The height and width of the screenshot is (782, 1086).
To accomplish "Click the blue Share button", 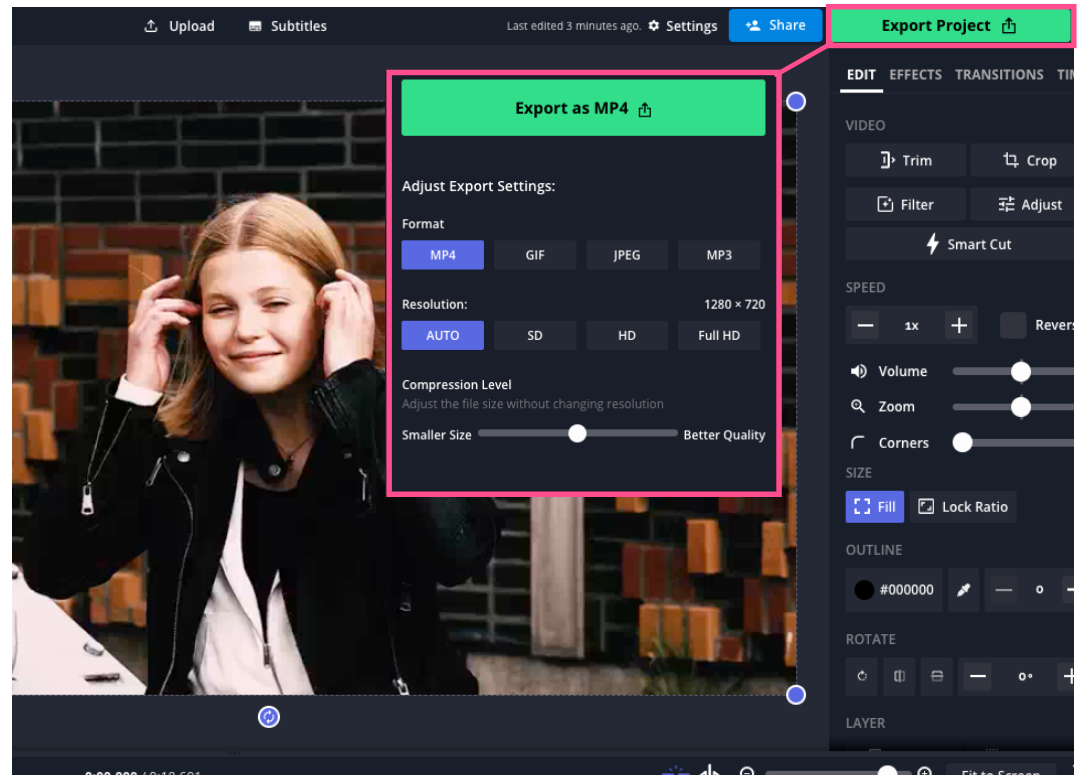I will pyautogui.click(x=775, y=25).
